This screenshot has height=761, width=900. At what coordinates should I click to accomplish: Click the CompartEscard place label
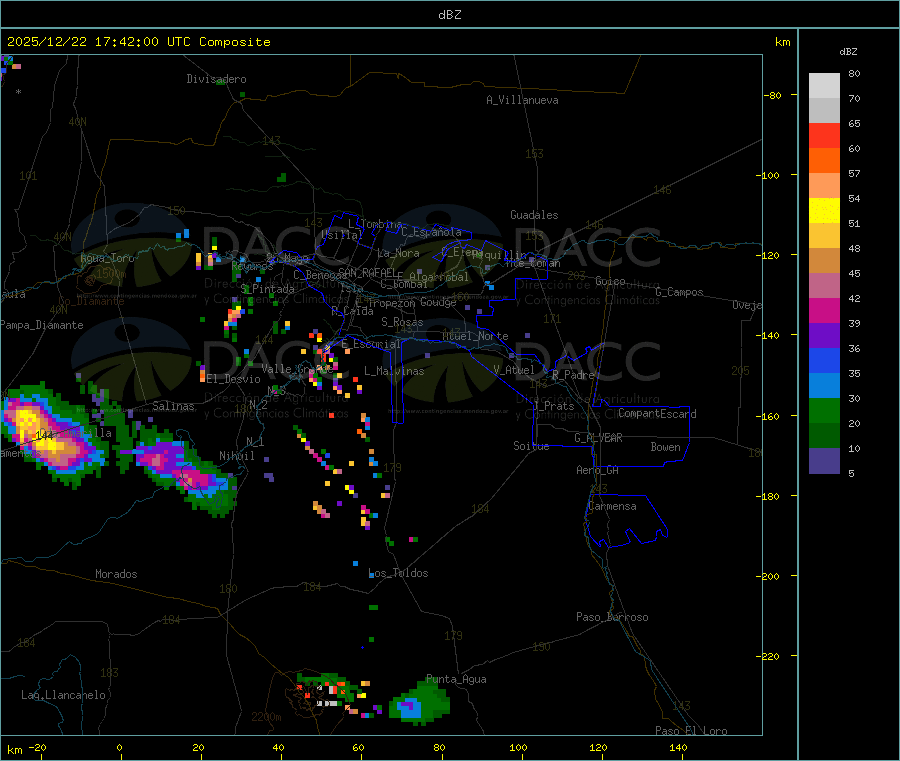tap(657, 414)
